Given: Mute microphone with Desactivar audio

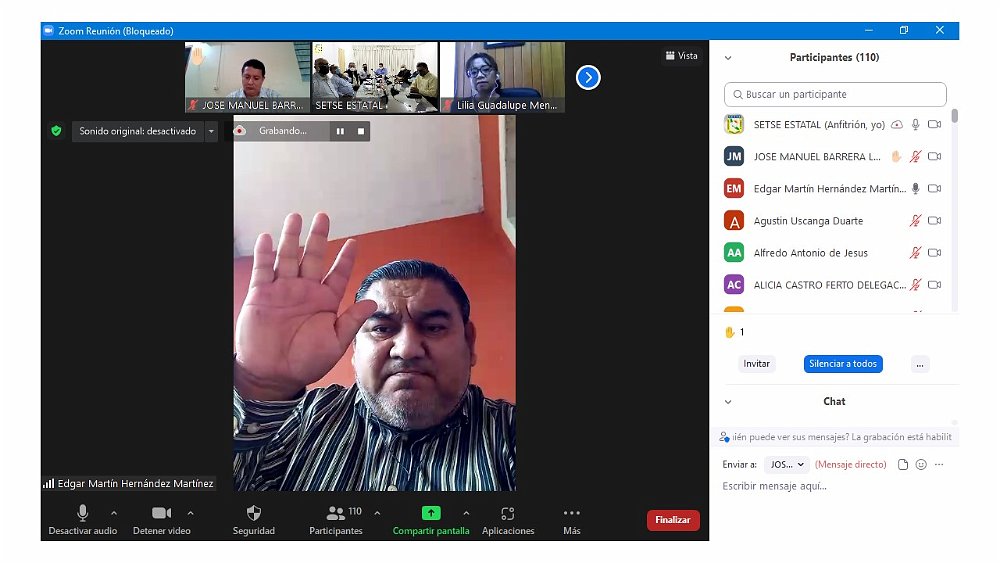Looking at the screenshot, I should [x=82, y=513].
